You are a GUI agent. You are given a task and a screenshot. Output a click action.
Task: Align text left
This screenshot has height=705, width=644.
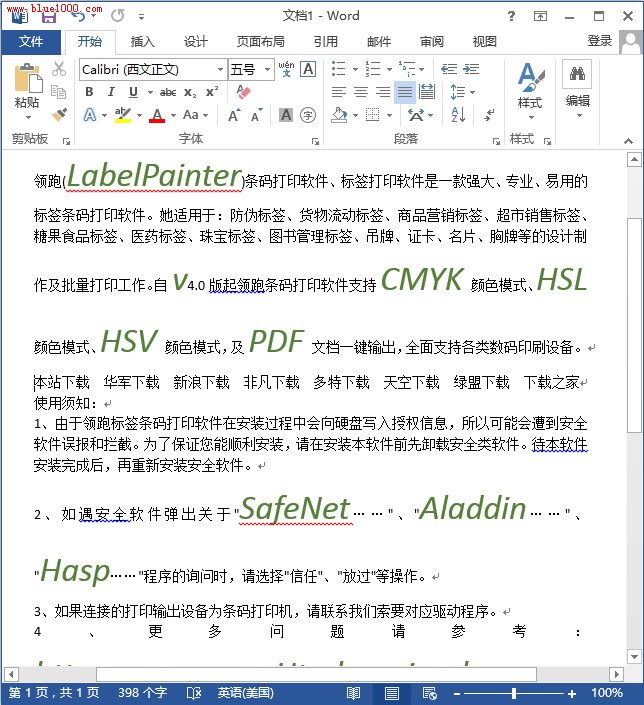click(x=339, y=92)
